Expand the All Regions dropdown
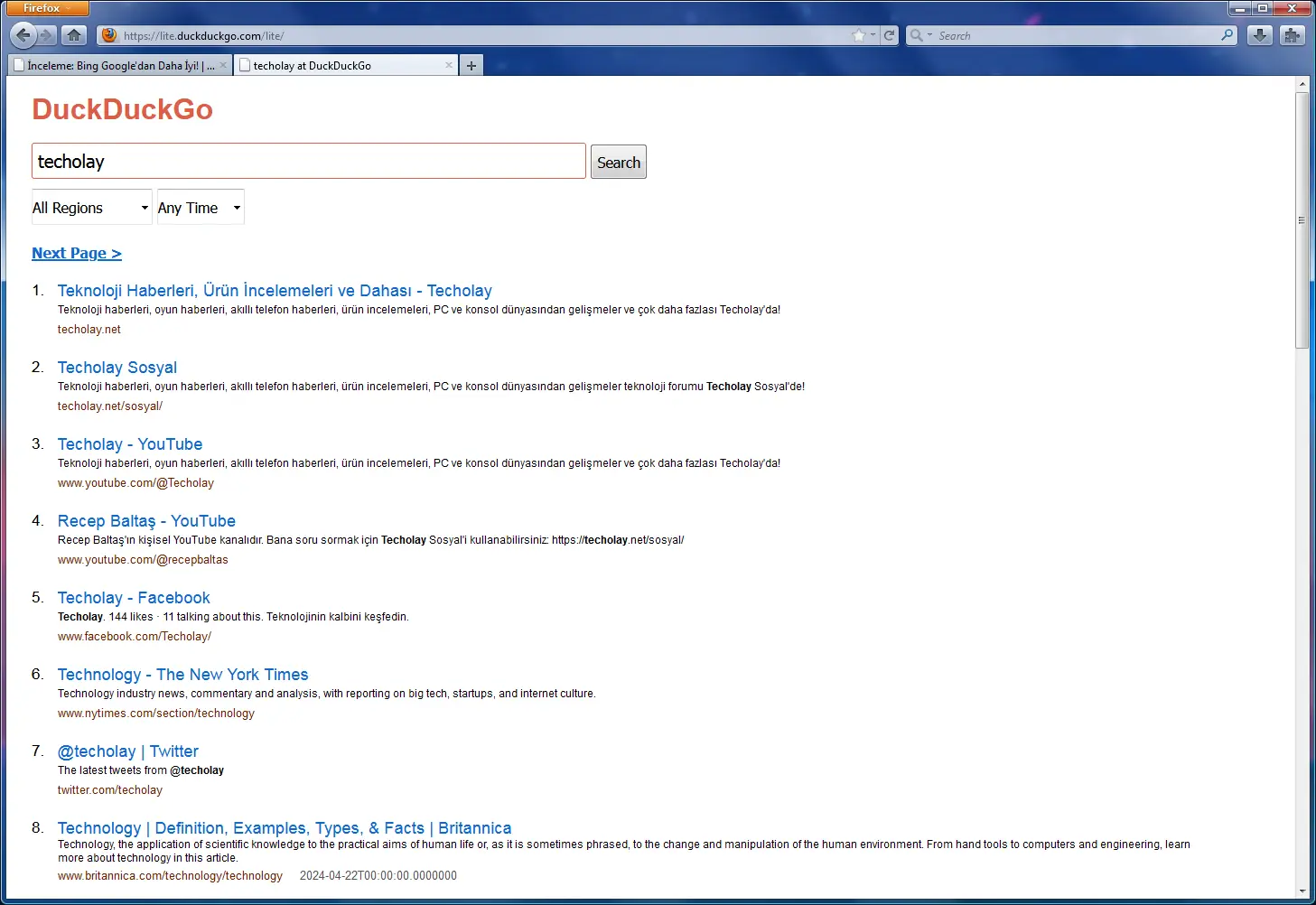 click(x=91, y=208)
